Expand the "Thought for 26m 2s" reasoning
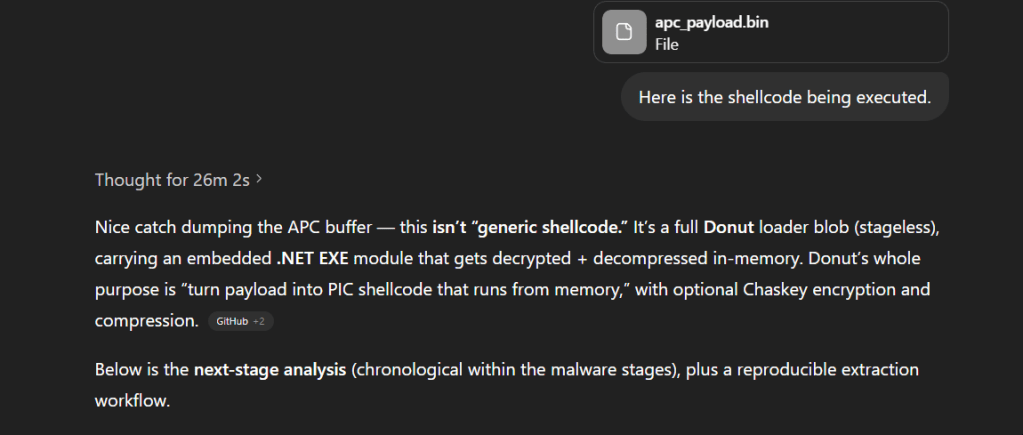Screen dimensions: 1023x435 pos(173,180)
